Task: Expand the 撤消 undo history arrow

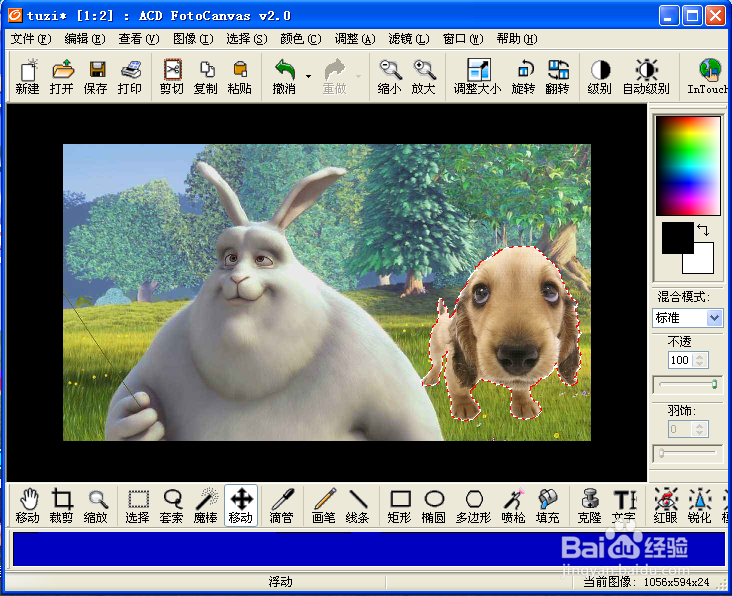Action: click(309, 76)
